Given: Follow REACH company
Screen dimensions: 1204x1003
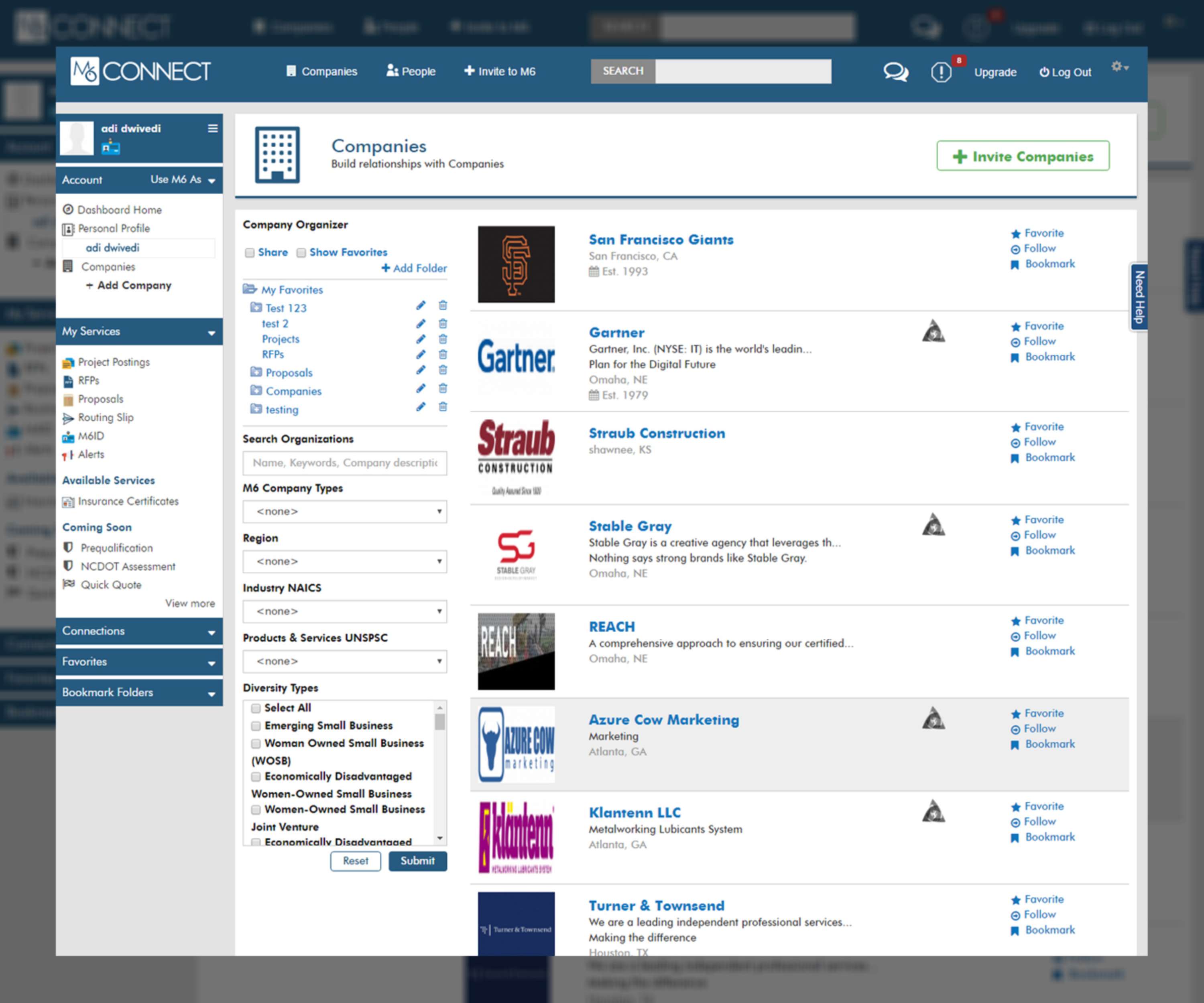Looking at the screenshot, I should point(1033,636).
